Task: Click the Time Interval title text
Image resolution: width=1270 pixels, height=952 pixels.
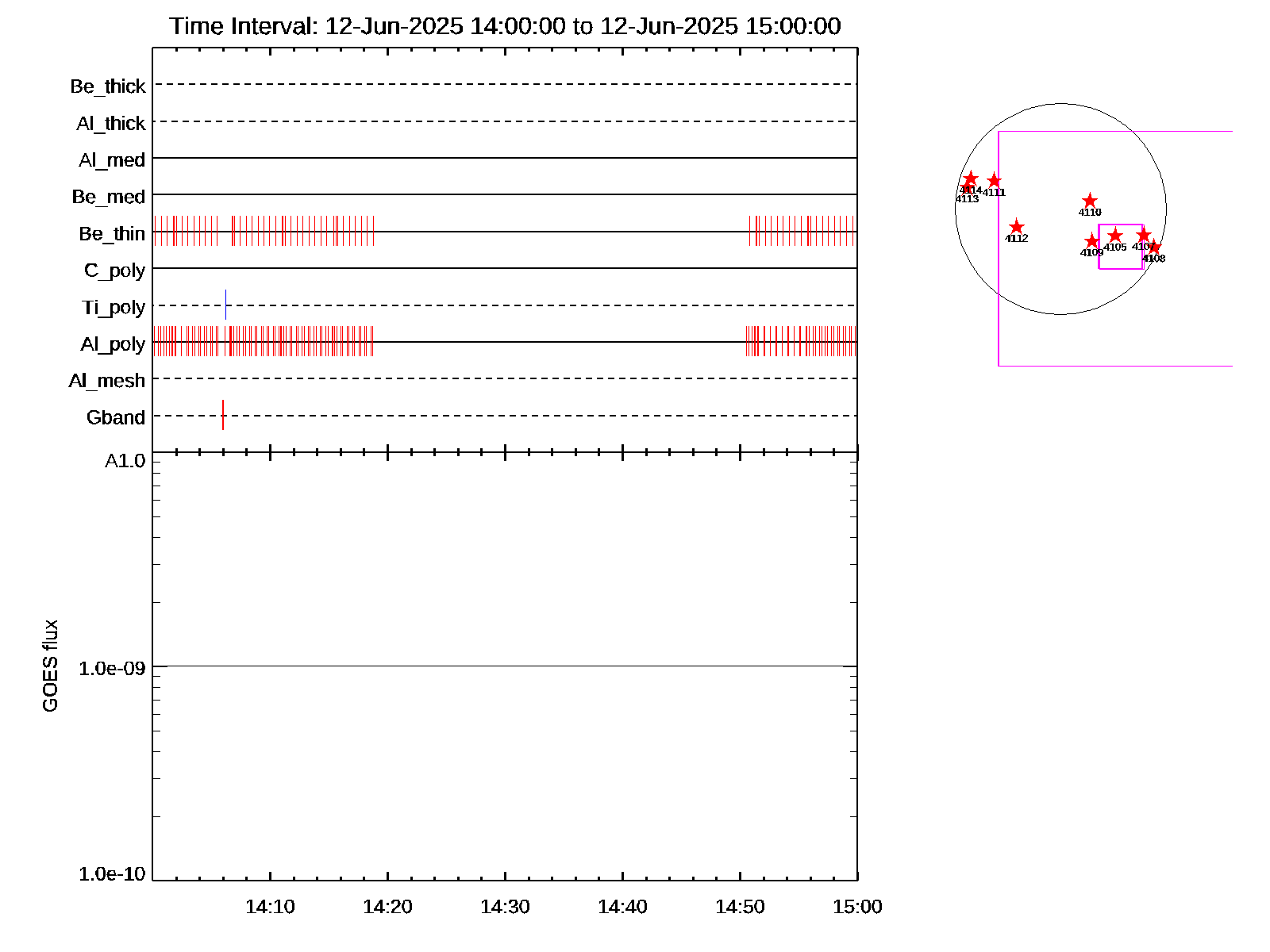Action: pos(505,26)
